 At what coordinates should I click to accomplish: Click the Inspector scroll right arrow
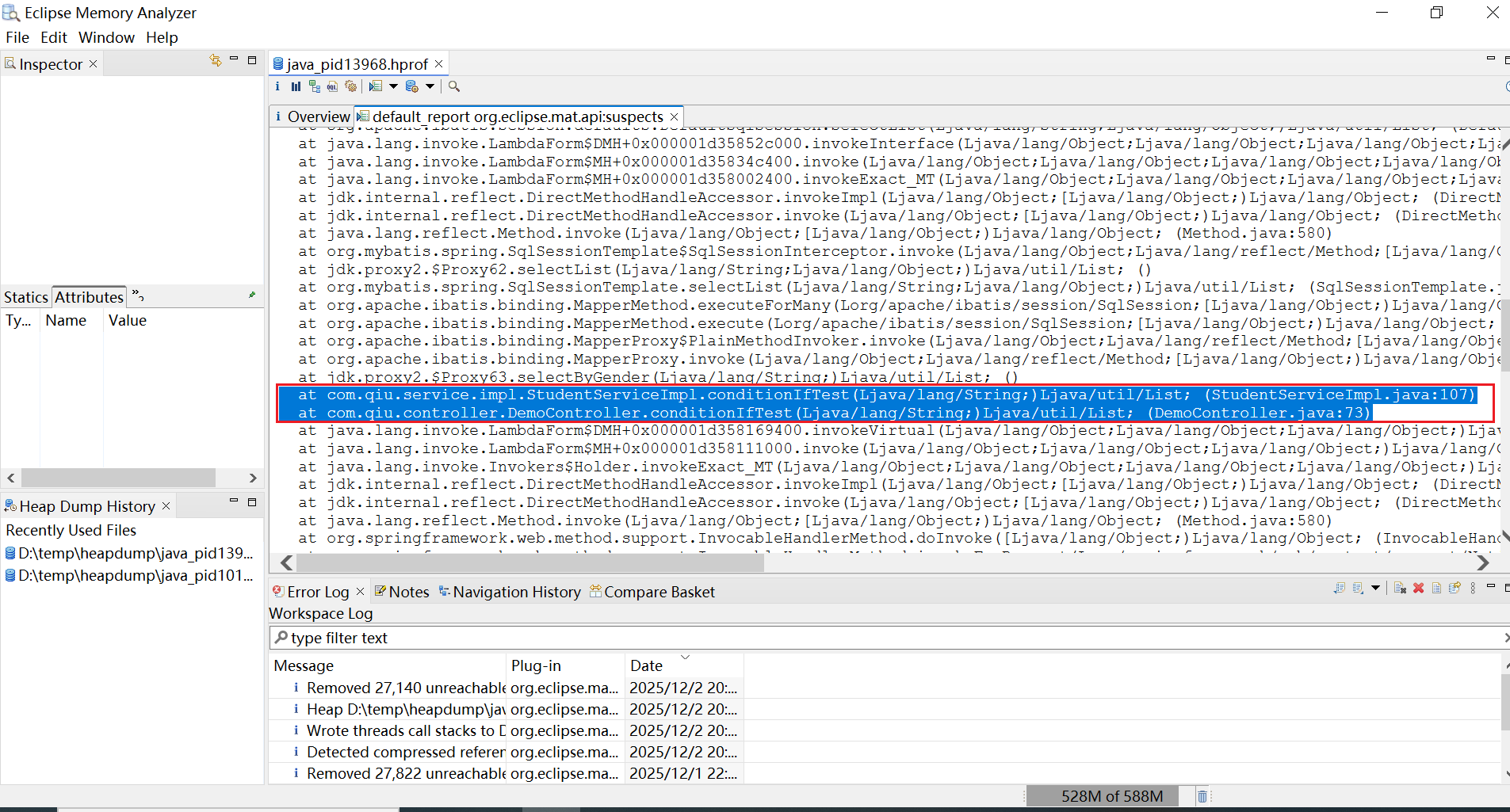(253, 478)
